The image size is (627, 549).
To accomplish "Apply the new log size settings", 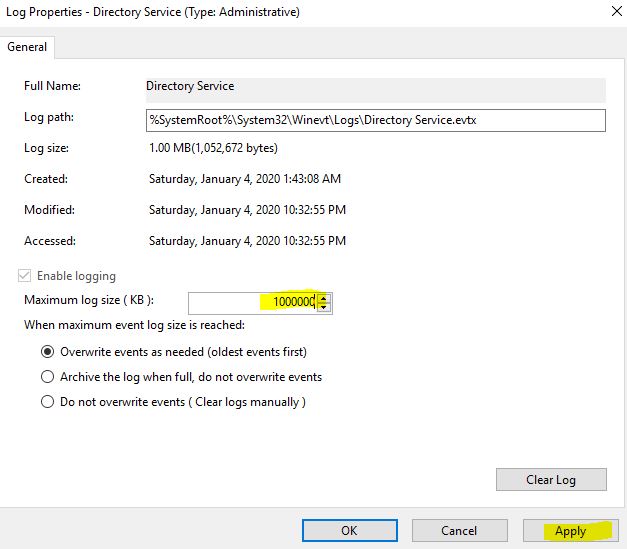I will coord(571,530).
